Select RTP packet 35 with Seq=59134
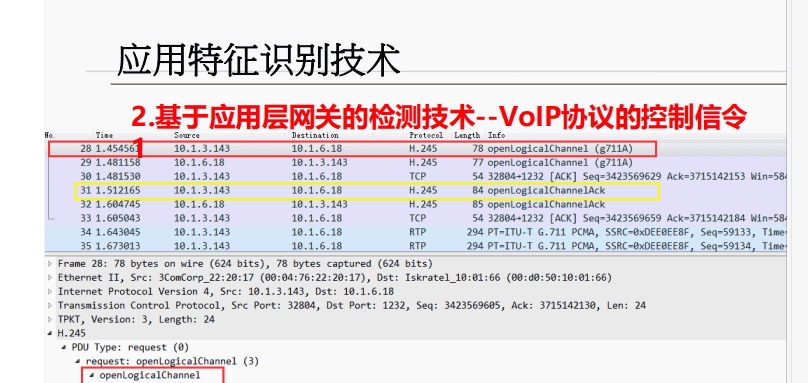Screen dimensions: 808x383 click(415, 246)
